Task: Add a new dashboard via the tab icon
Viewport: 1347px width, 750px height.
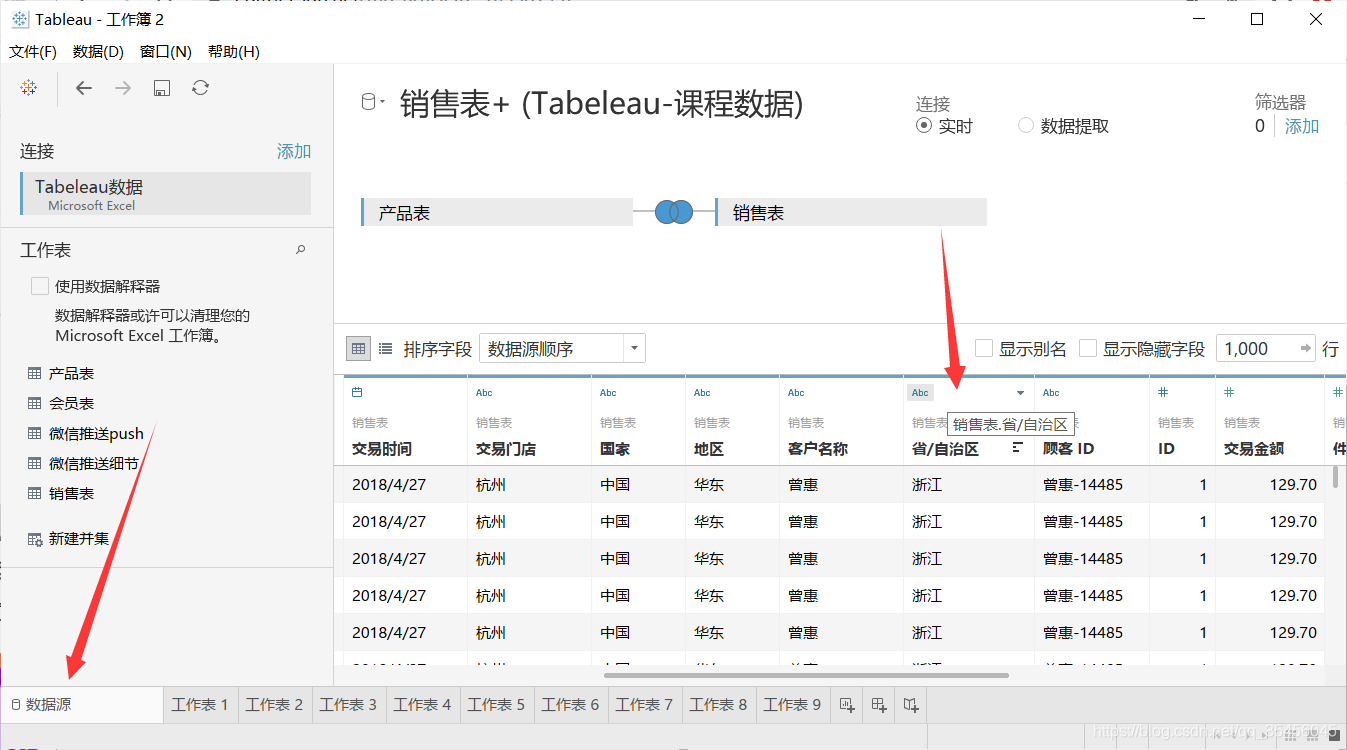Action: (x=879, y=705)
